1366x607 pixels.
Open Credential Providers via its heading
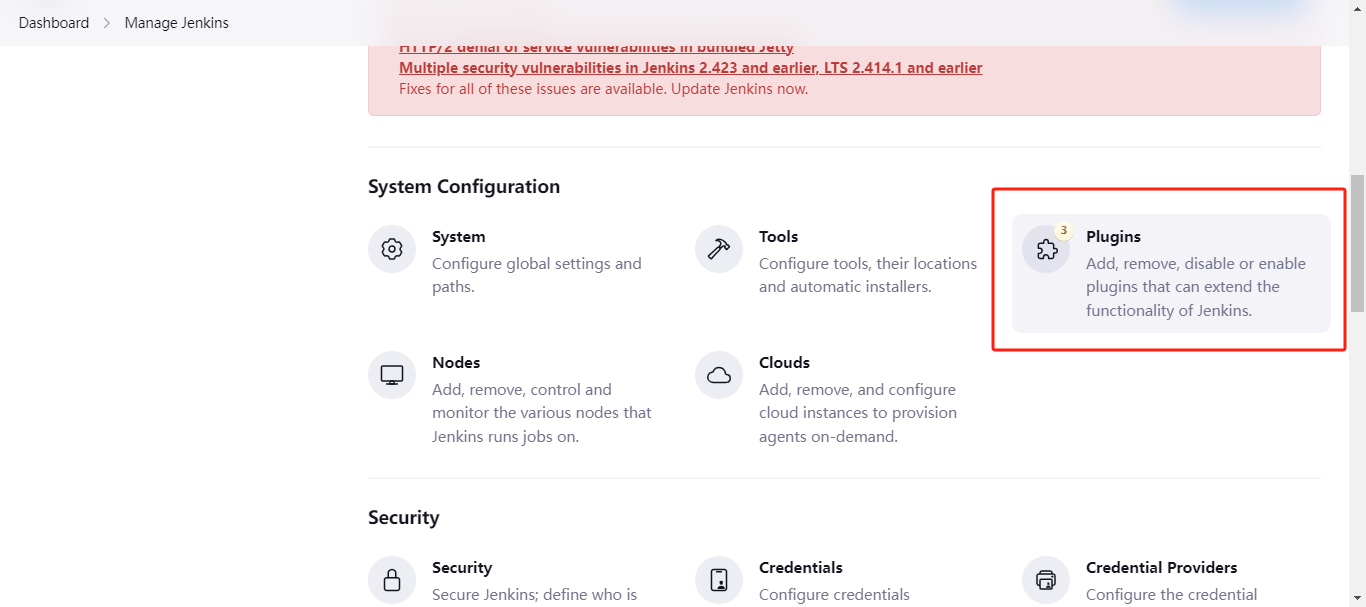click(1161, 568)
